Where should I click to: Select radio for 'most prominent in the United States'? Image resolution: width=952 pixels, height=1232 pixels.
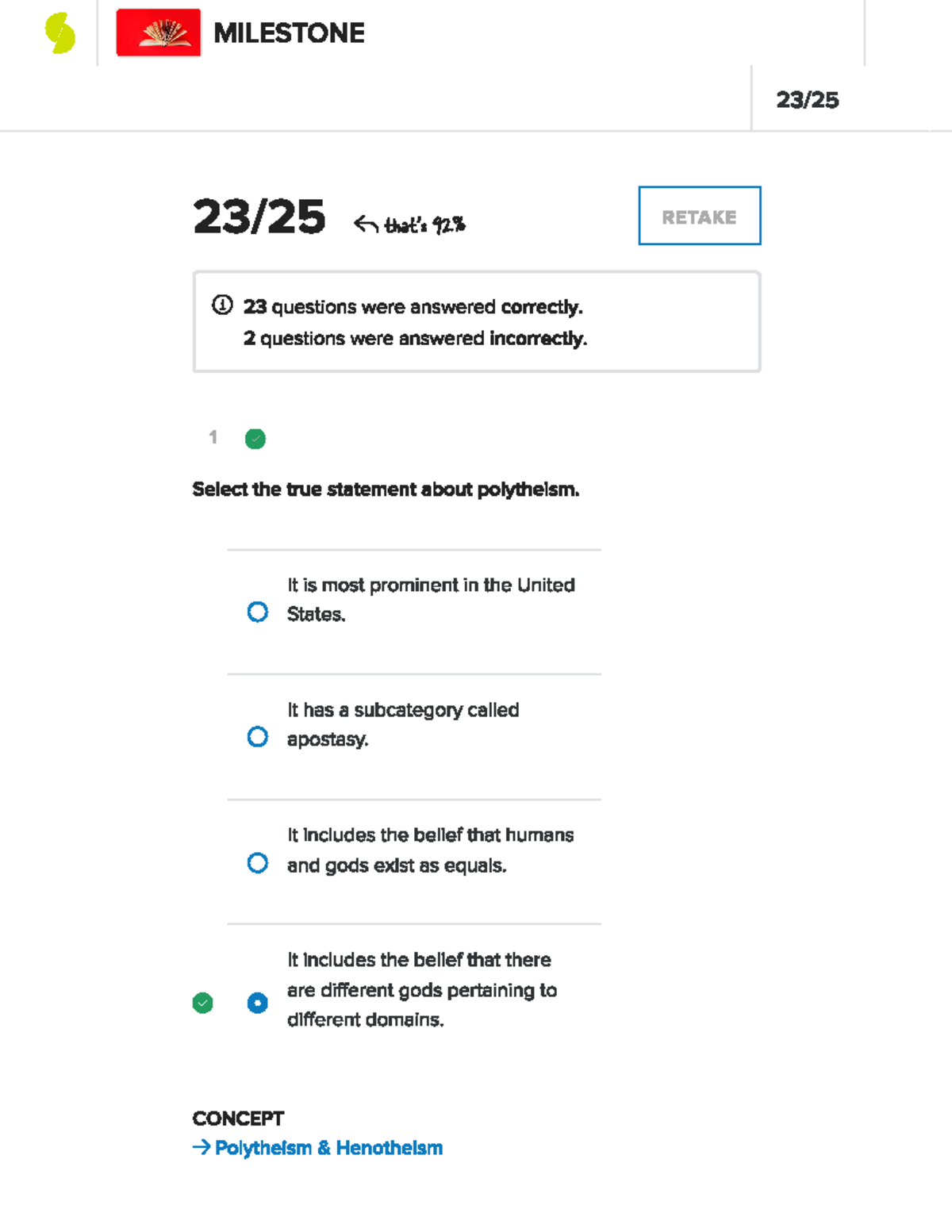pos(258,612)
